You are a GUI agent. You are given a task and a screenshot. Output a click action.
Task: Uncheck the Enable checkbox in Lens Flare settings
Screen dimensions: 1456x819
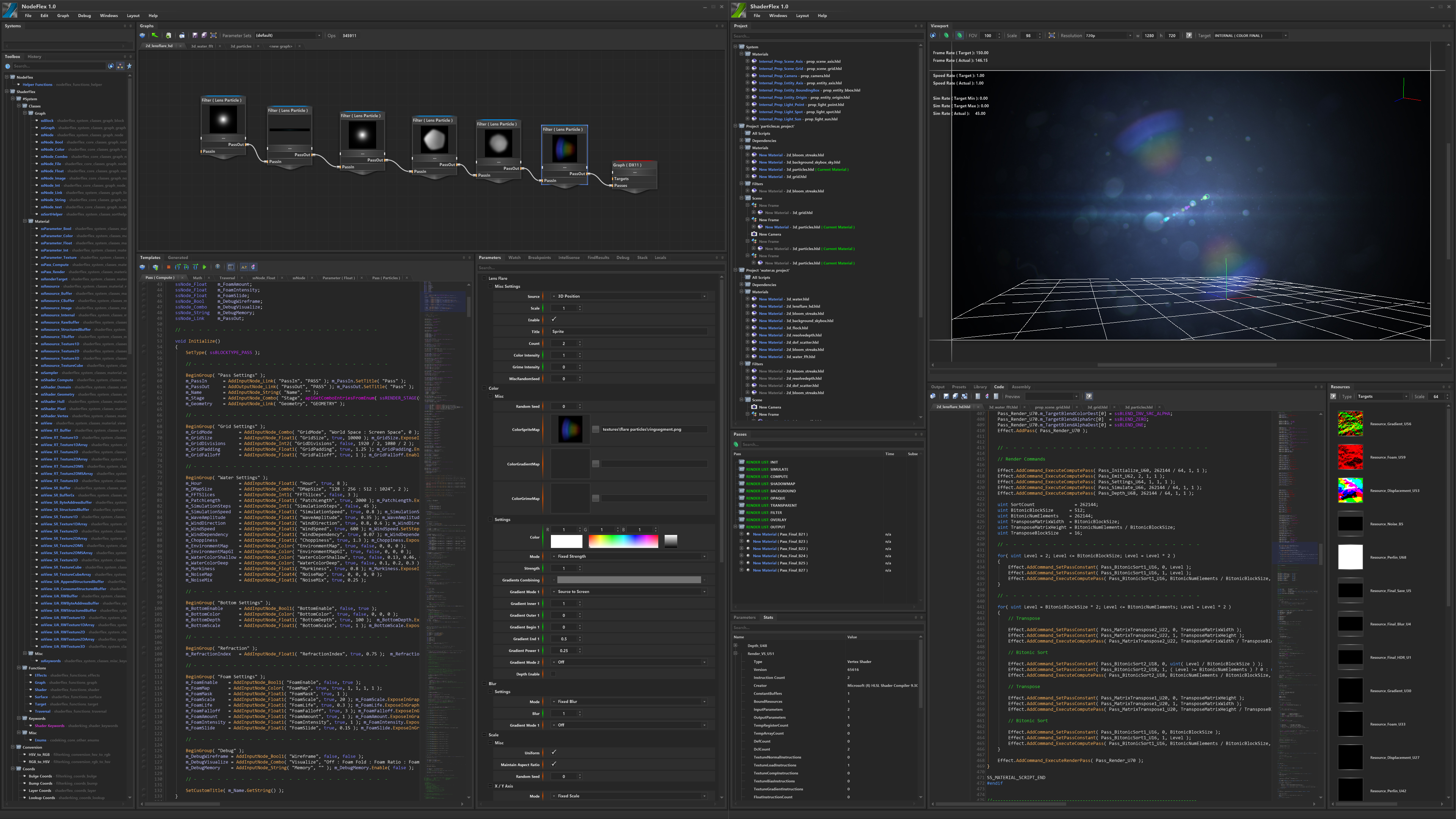(554, 319)
